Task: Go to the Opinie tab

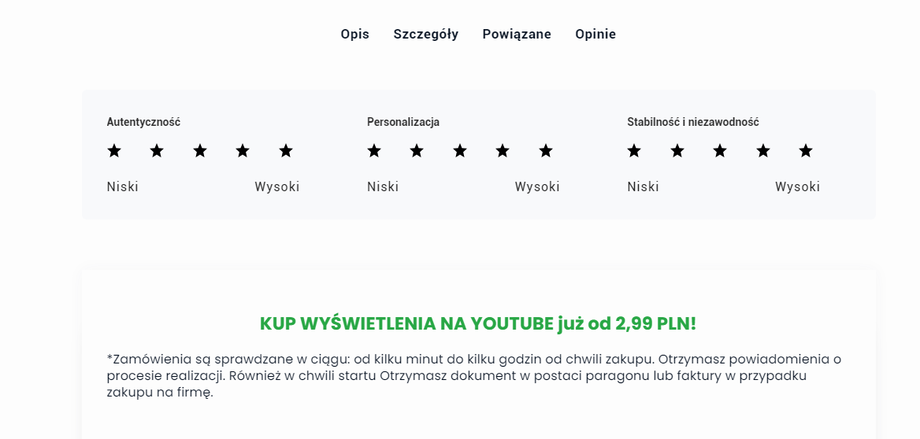Action: 595,34
